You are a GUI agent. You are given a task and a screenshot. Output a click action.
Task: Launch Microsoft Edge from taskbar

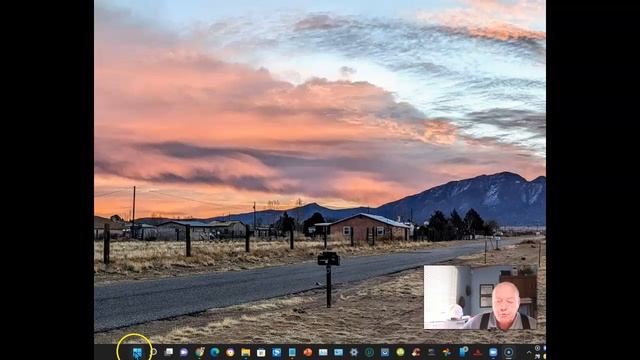[x=215, y=352]
